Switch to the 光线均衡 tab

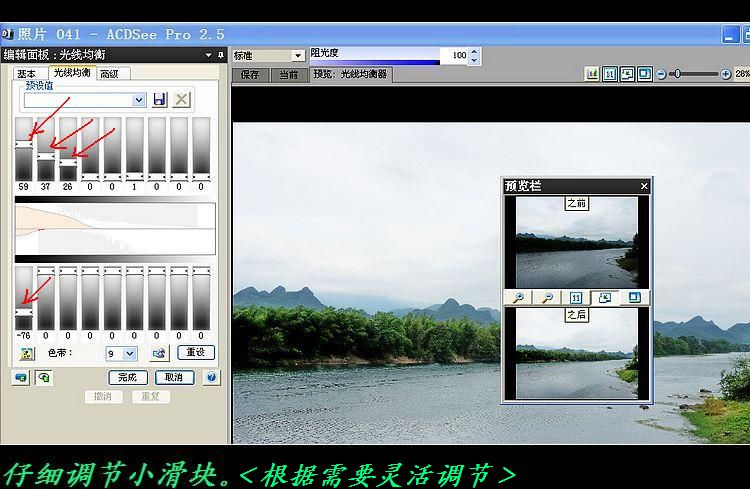(72, 72)
